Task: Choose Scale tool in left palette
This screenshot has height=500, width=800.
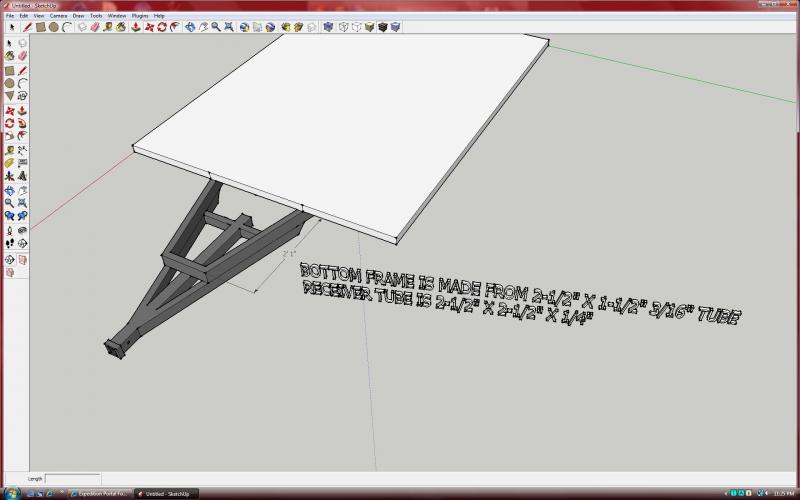Action: 9,136
